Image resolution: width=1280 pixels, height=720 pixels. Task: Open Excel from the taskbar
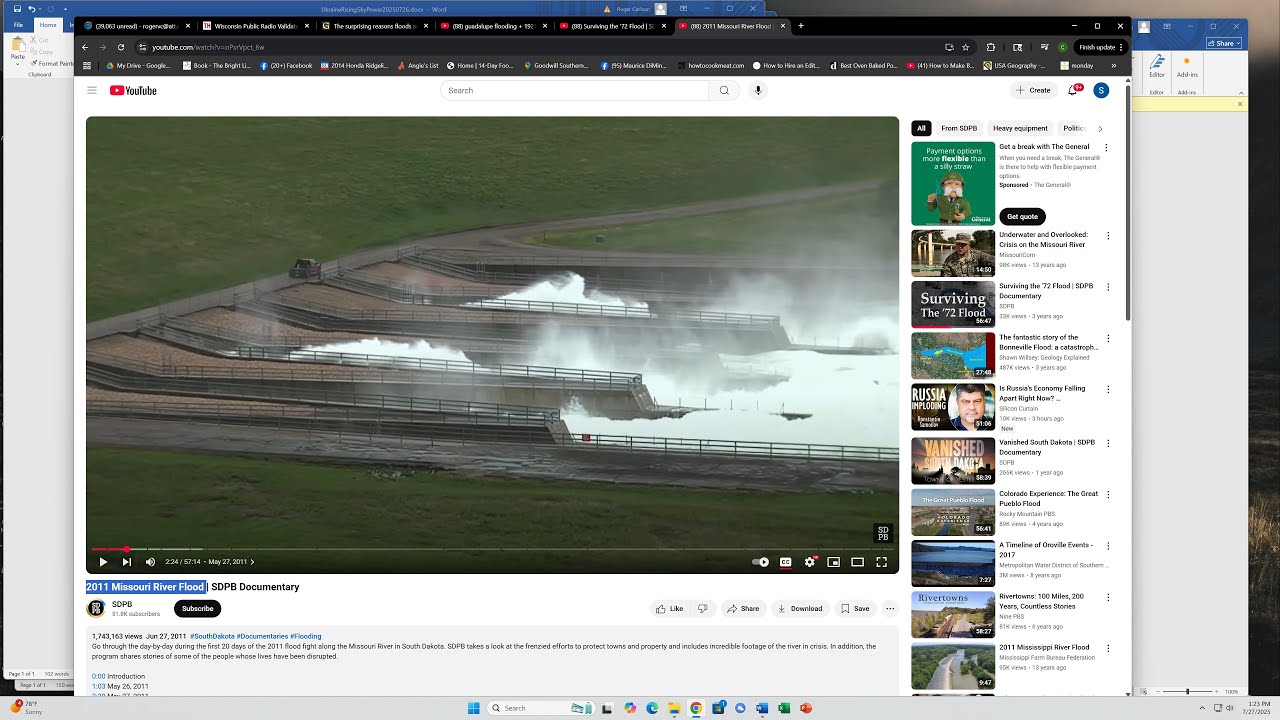(x=784, y=708)
